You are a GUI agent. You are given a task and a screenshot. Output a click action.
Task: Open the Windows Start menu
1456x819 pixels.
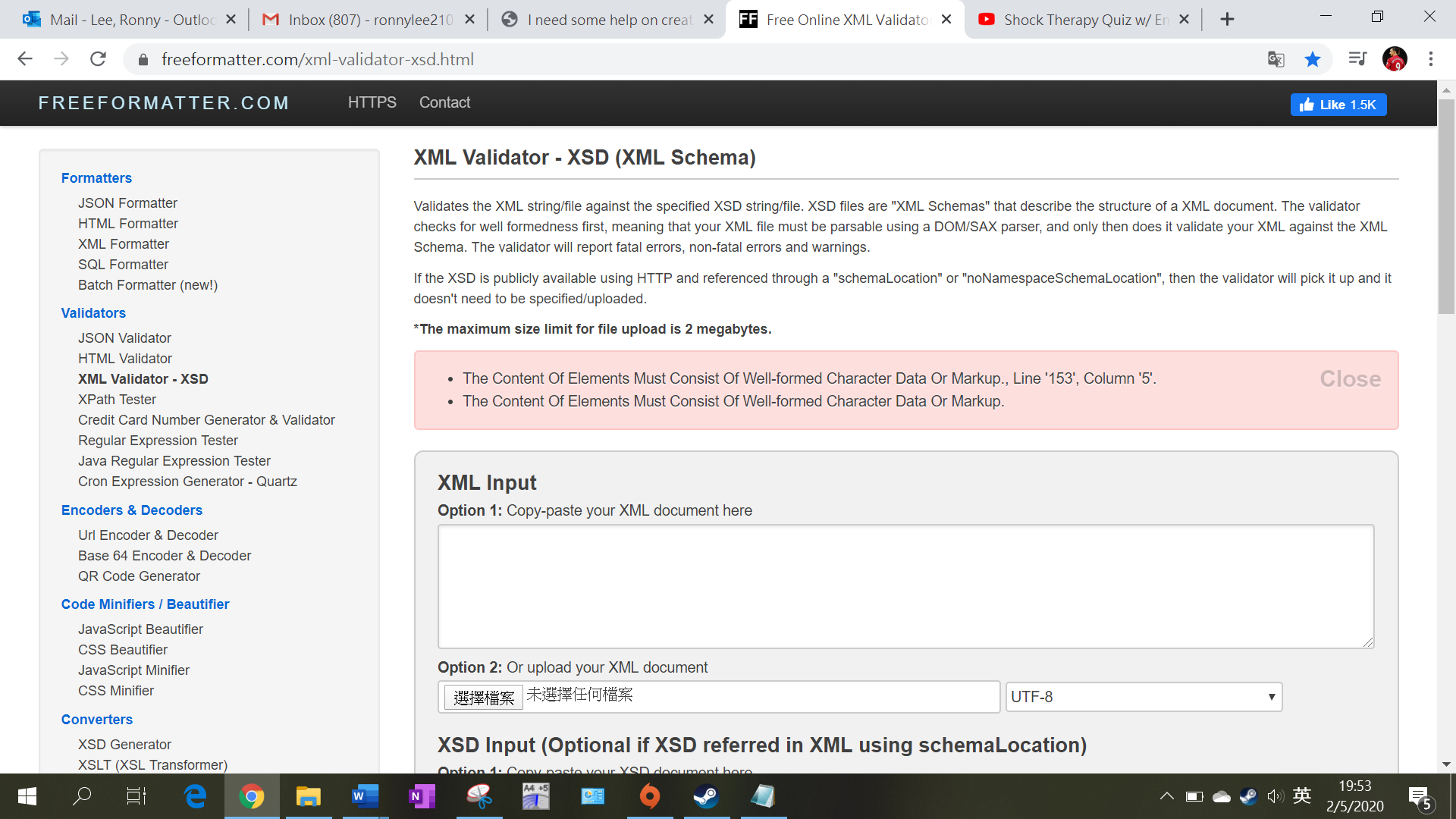point(27,796)
